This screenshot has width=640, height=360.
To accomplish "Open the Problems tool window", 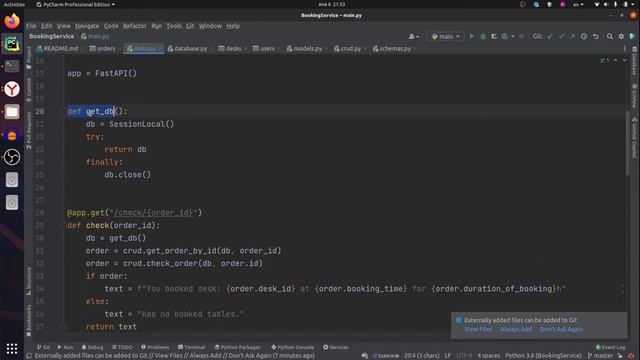I will [x=155, y=347].
